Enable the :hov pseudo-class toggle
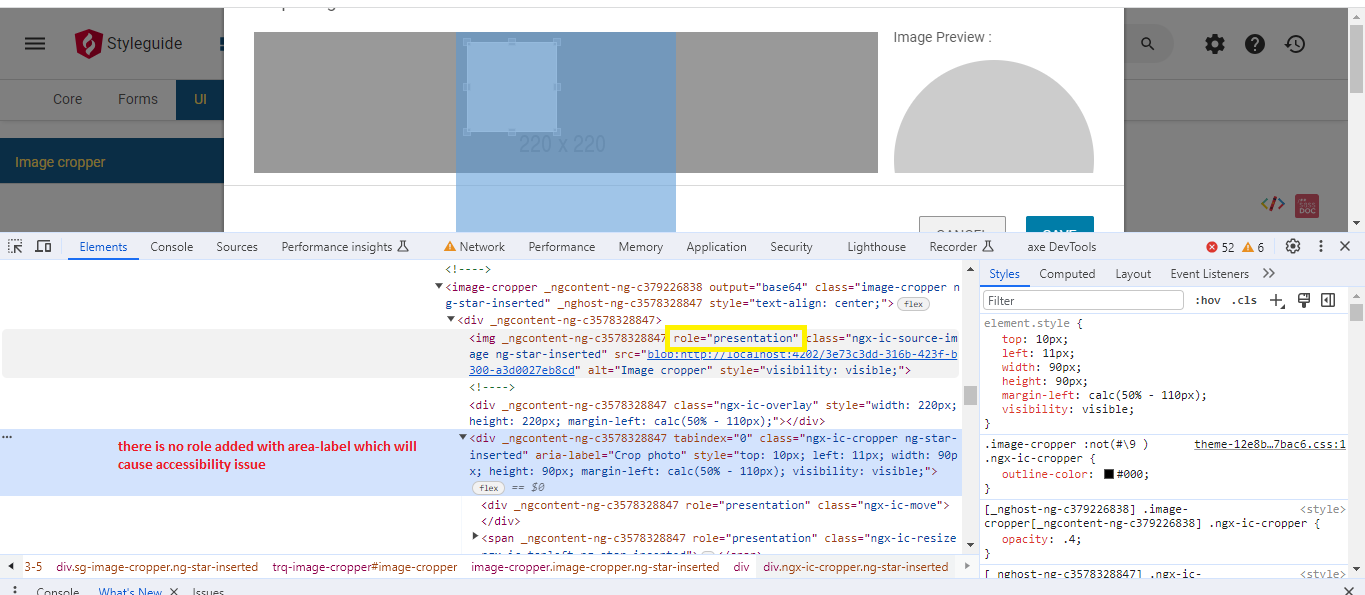1365x595 pixels. pyautogui.click(x=1208, y=300)
